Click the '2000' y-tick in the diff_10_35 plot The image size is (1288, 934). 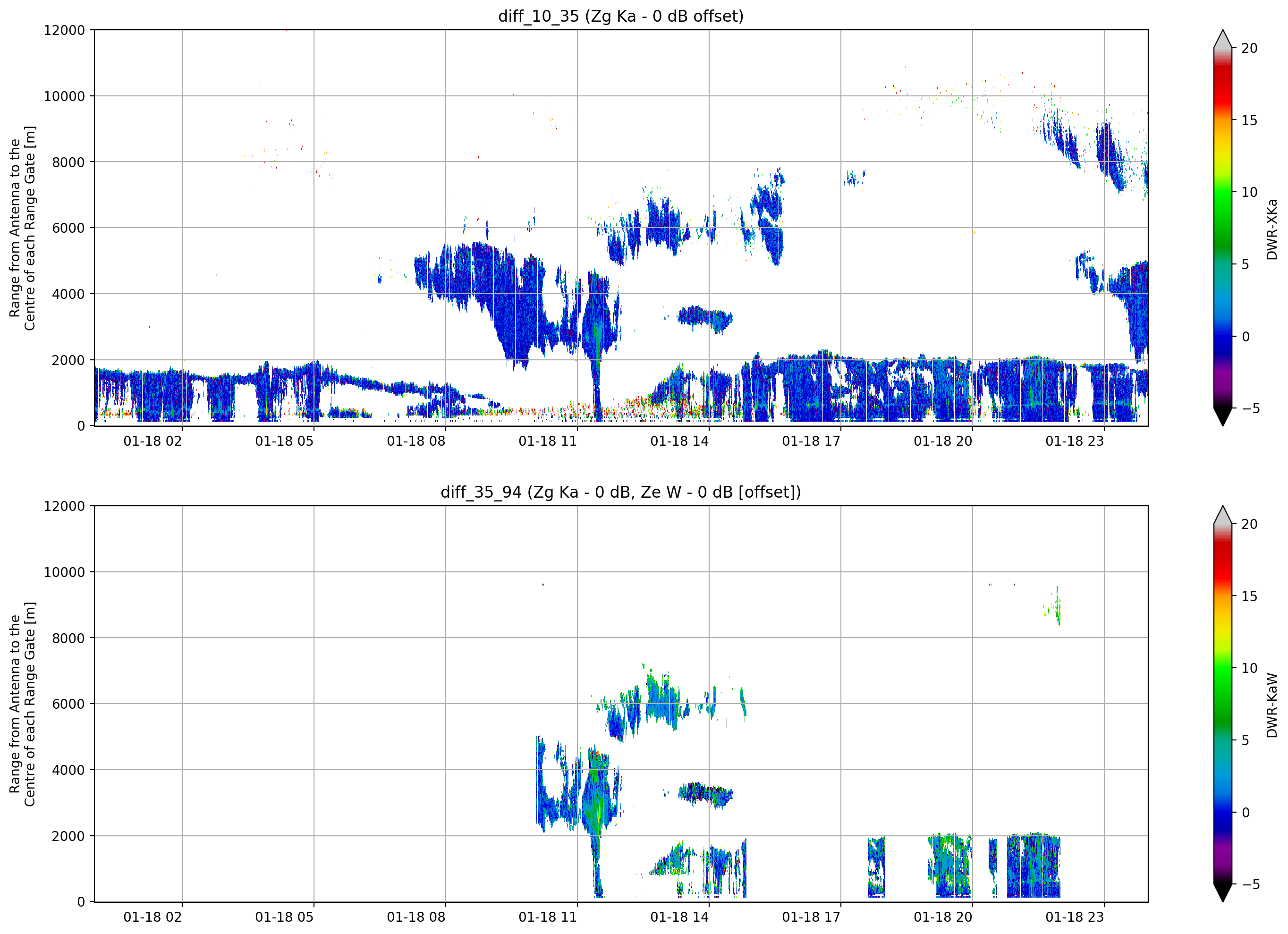coord(68,360)
